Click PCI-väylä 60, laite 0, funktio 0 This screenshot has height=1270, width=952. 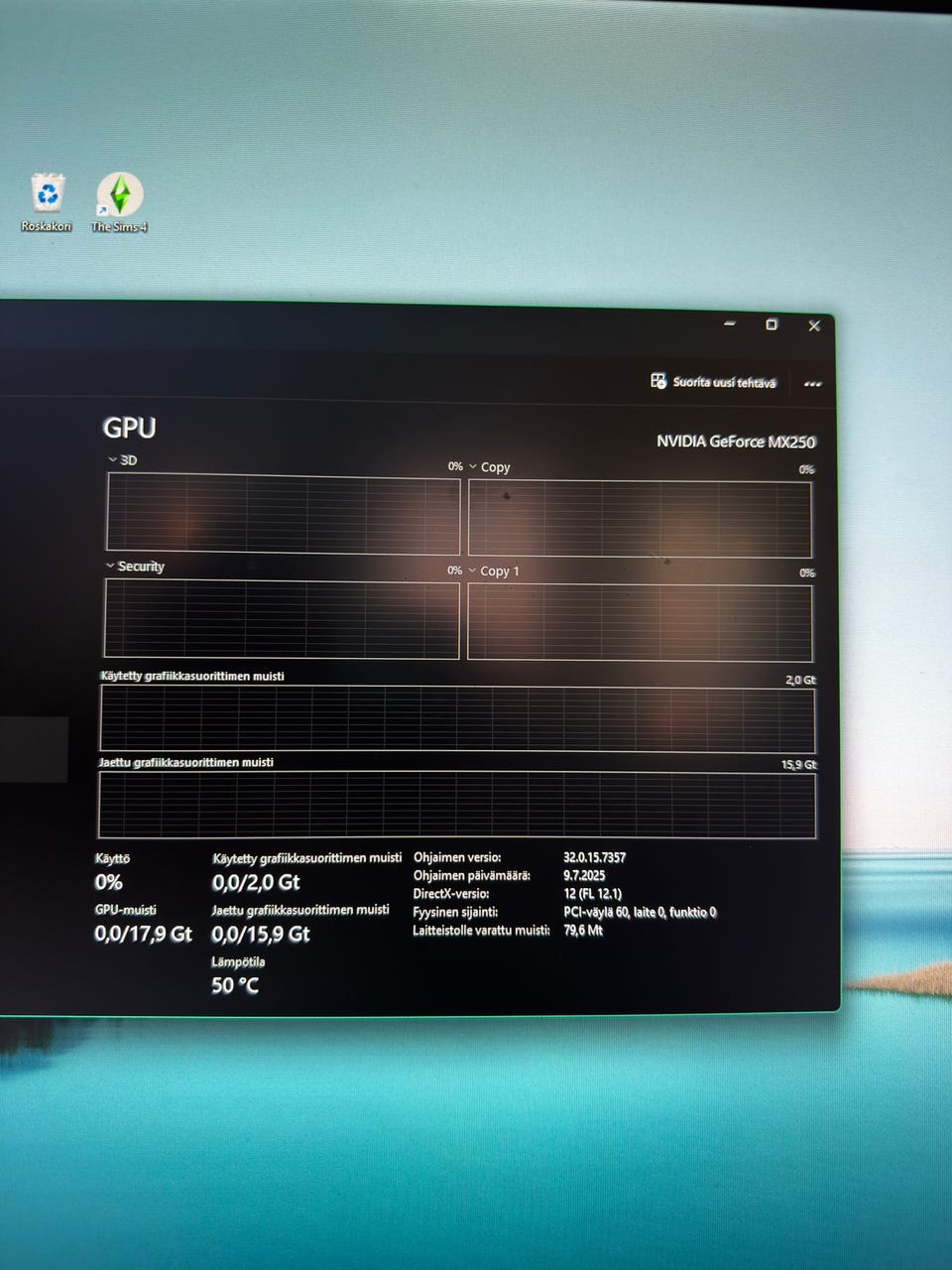click(640, 912)
